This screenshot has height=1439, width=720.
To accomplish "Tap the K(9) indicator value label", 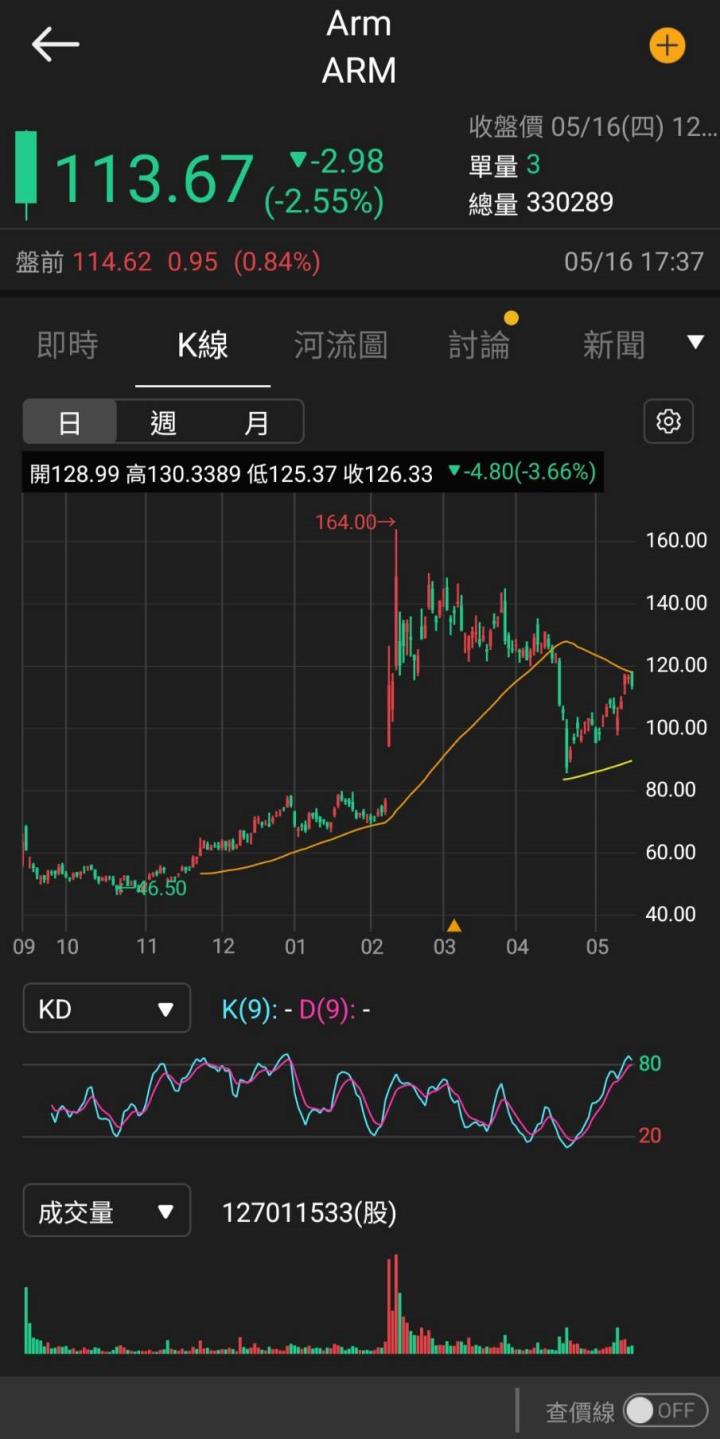I will coord(256,1010).
